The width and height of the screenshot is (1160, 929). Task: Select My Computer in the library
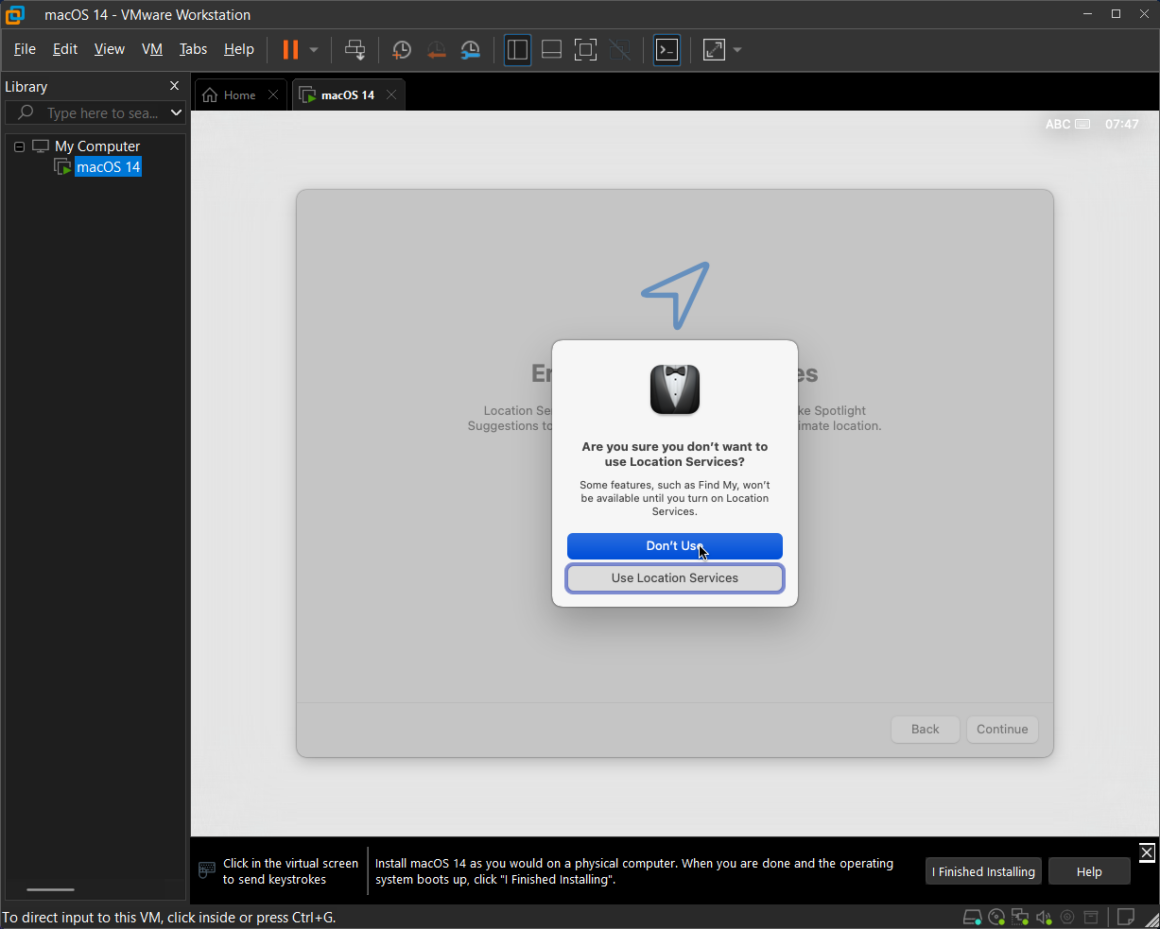pyautogui.click(x=97, y=146)
